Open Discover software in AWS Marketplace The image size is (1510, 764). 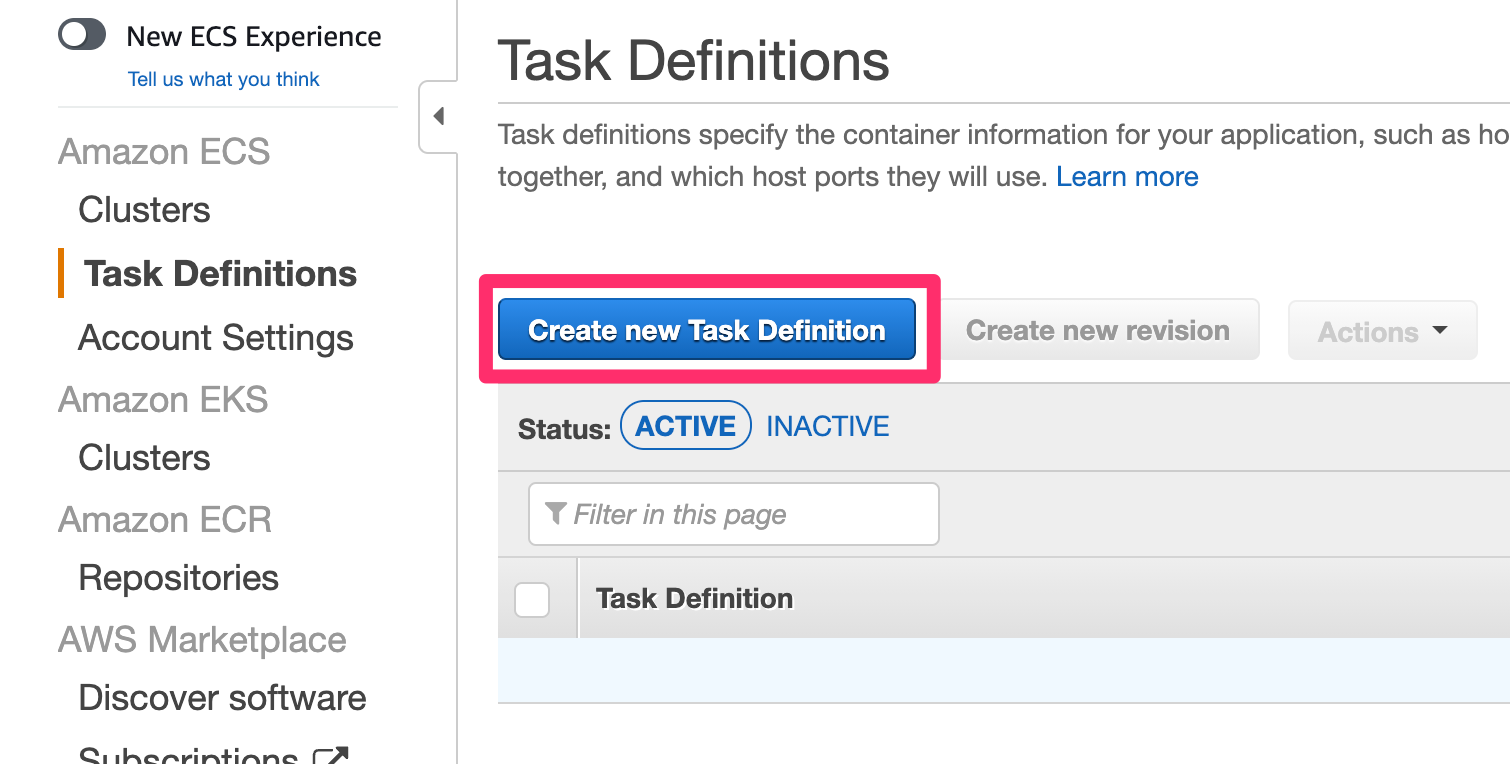(x=221, y=697)
